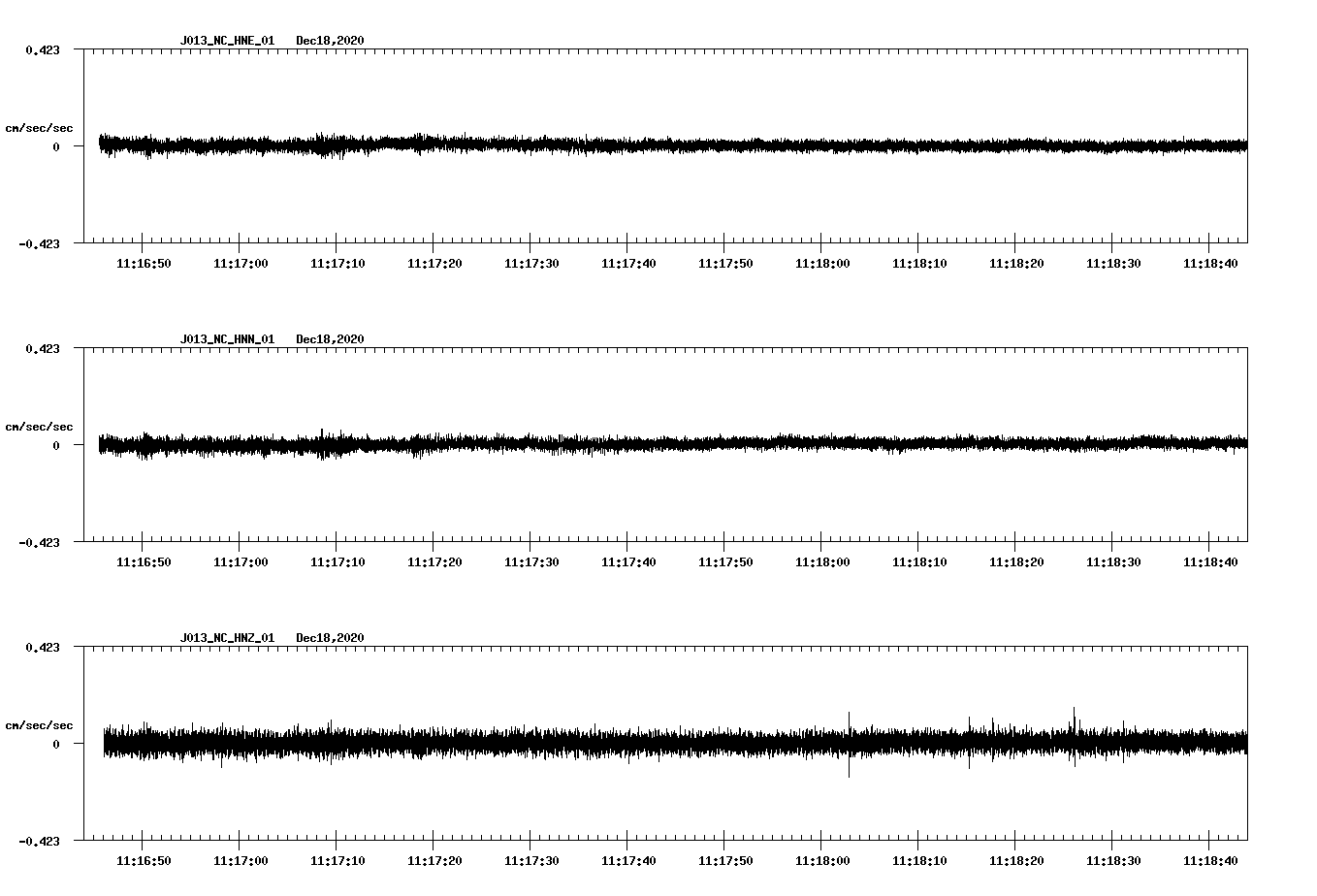
Task: Click the 11:17:30 tick label on middle axis
Action: [530, 560]
